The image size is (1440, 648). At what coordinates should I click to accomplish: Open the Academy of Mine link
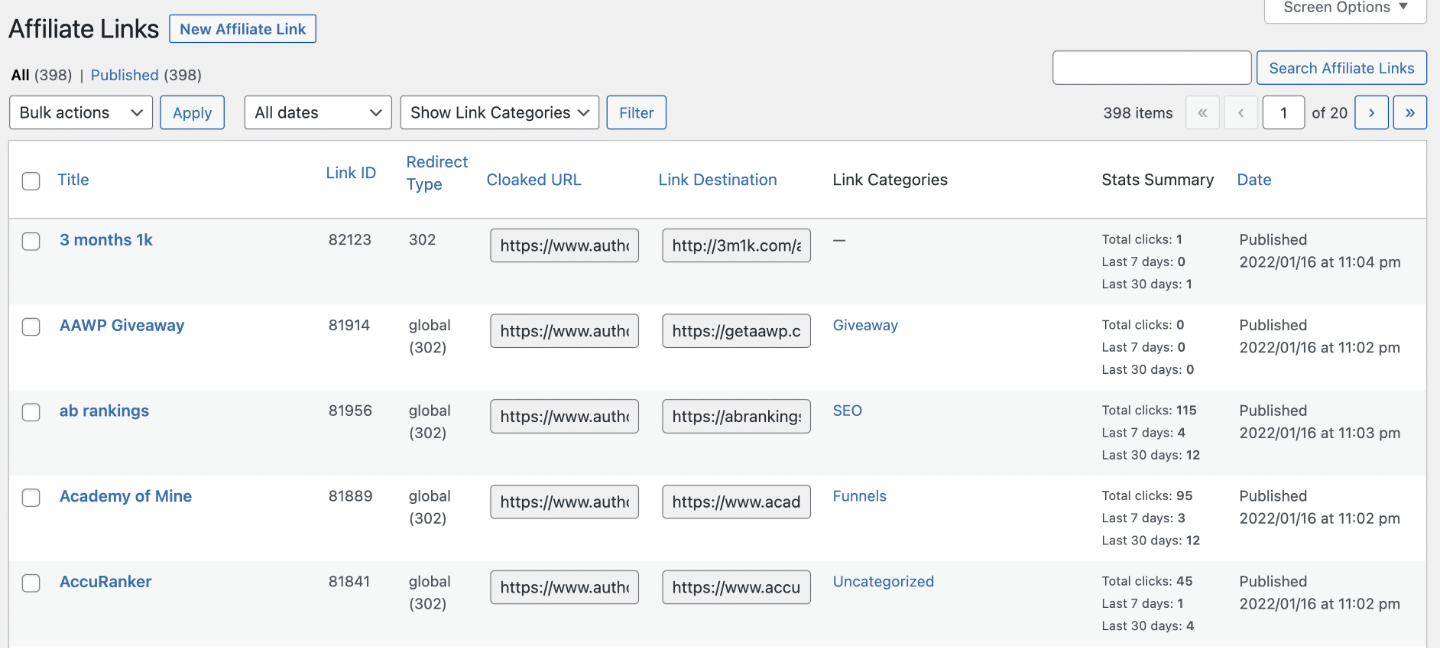pos(126,496)
